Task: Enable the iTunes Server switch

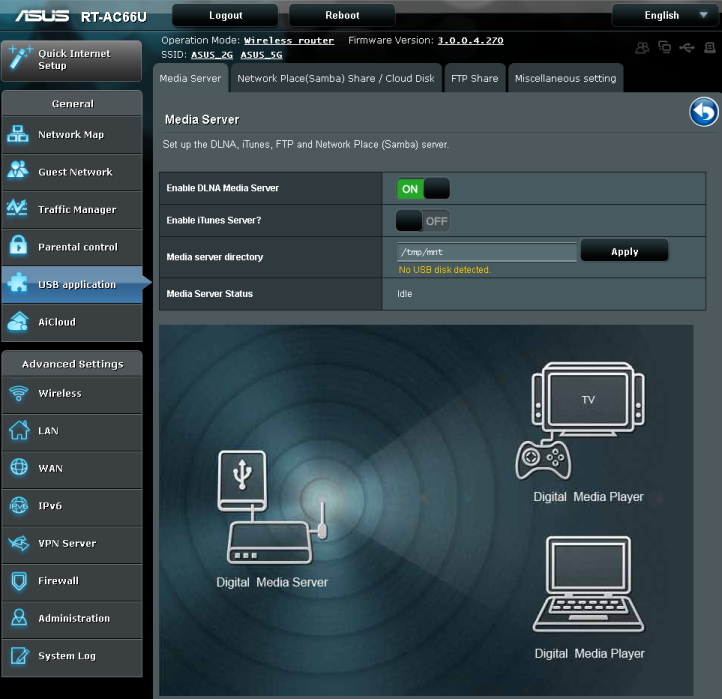Action: point(423,221)
